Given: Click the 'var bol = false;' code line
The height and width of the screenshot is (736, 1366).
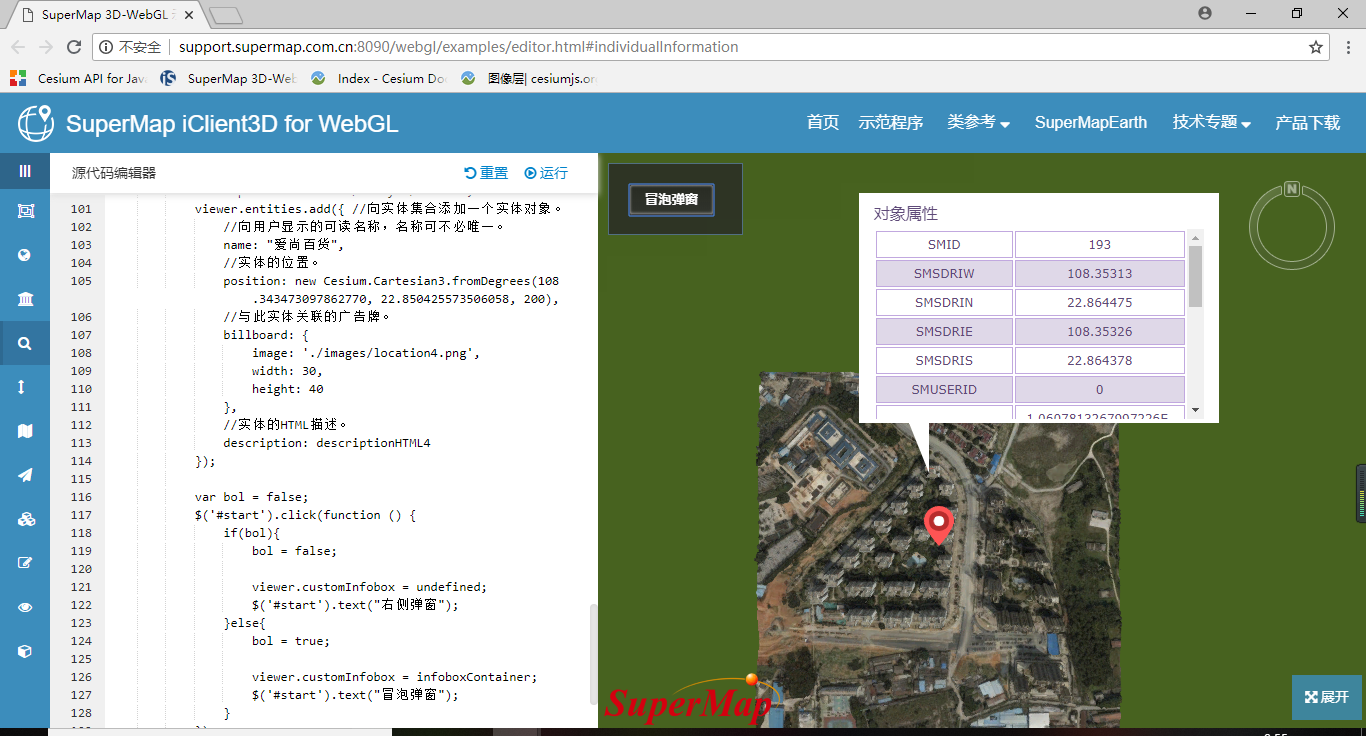Looking at the screenshot, I should tap(251, 497).
